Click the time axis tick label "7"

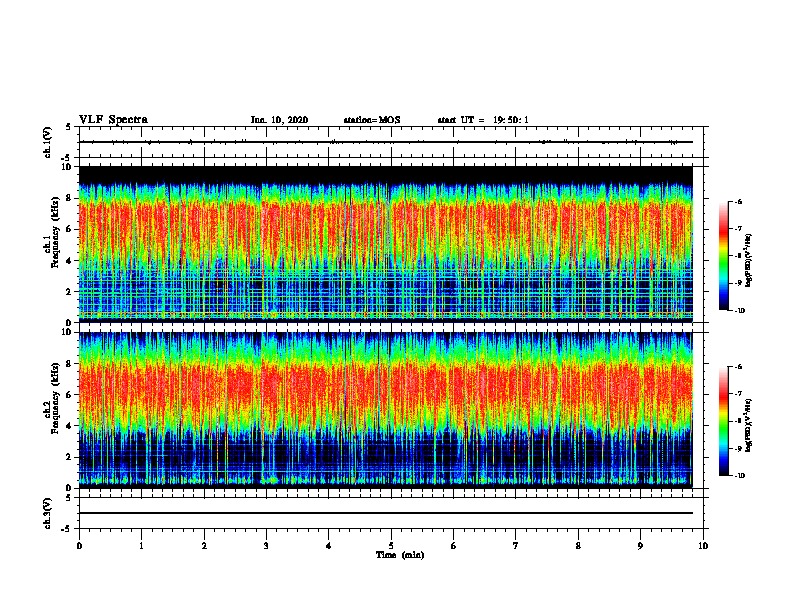516,546
